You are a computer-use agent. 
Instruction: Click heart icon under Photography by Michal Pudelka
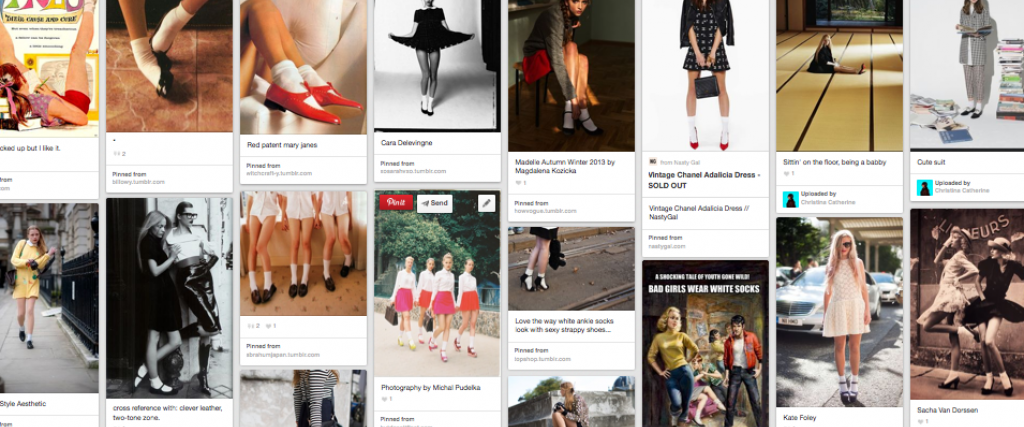(x=385, y=399)
